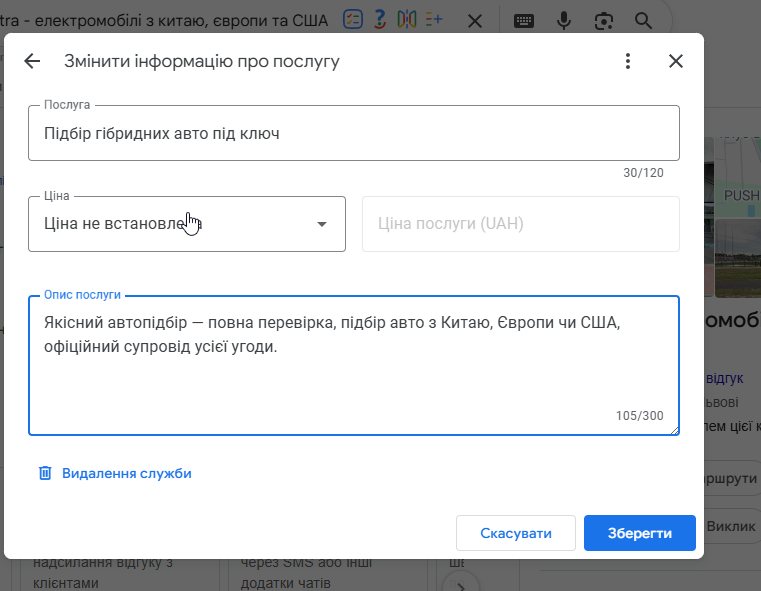761x591 pixels.
Task: Click the magnifier search icon
Action: pyautogui.click(x=643, y=21)
